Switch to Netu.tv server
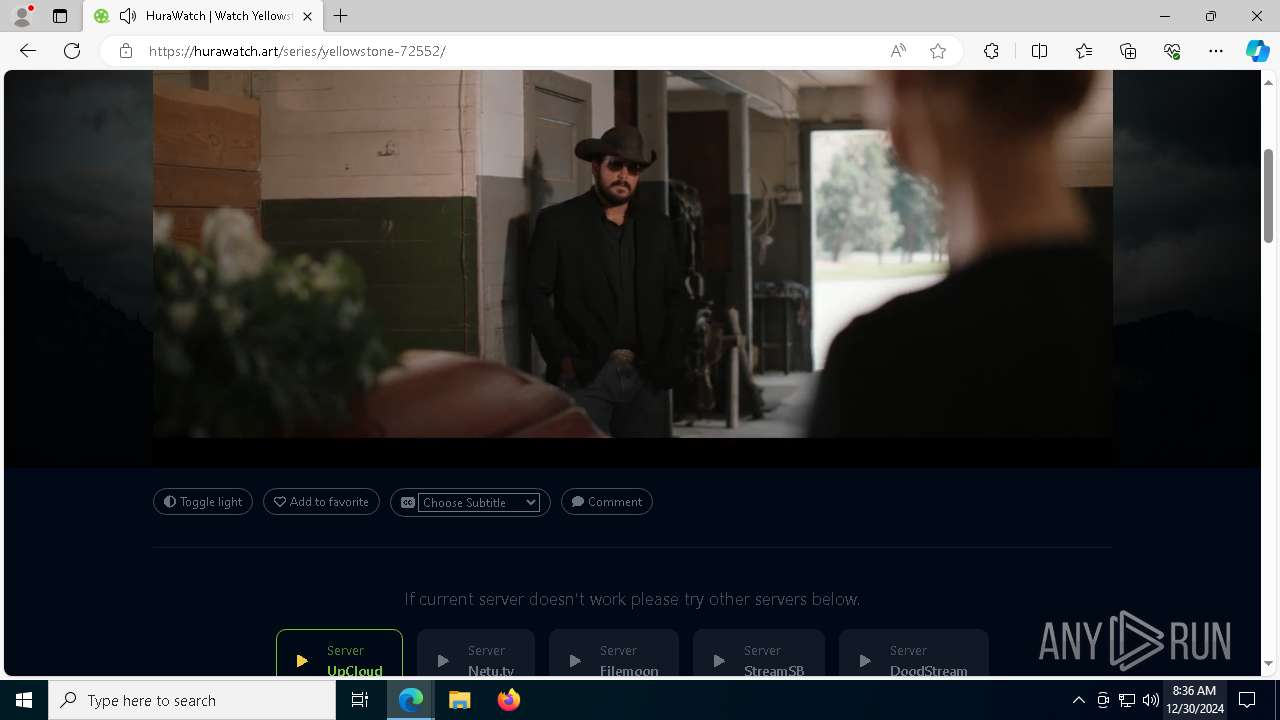 click(x=476, y=653)
